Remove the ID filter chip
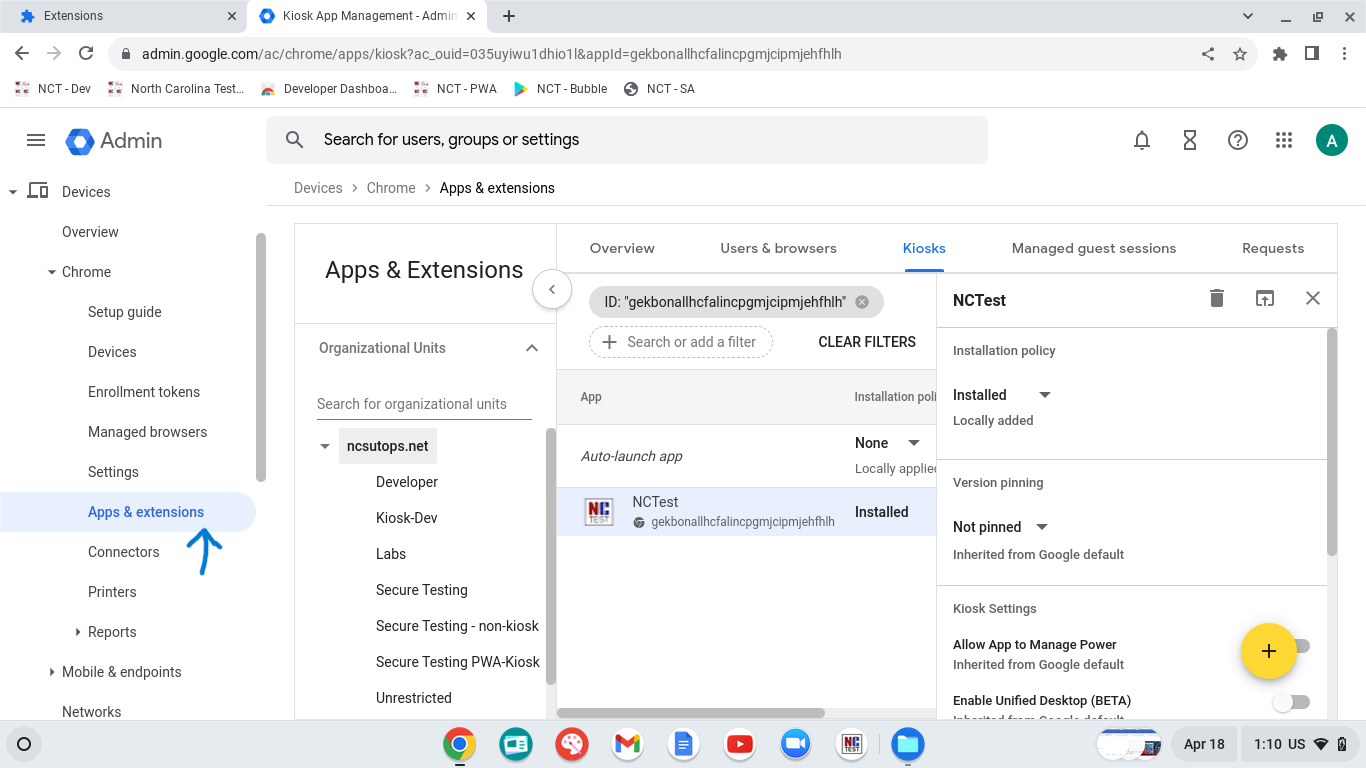This screenshot has height=768, width=1366. (x=862, y=302)
